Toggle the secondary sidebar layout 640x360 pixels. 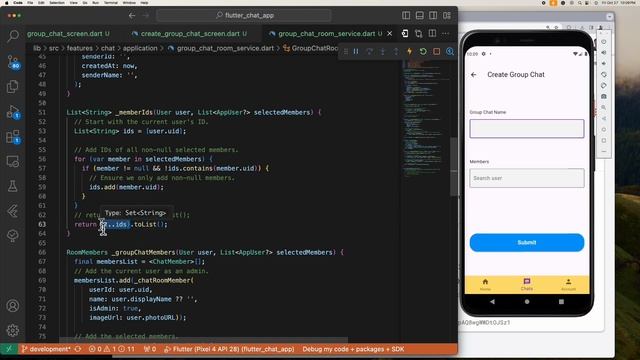click(433, 16)
